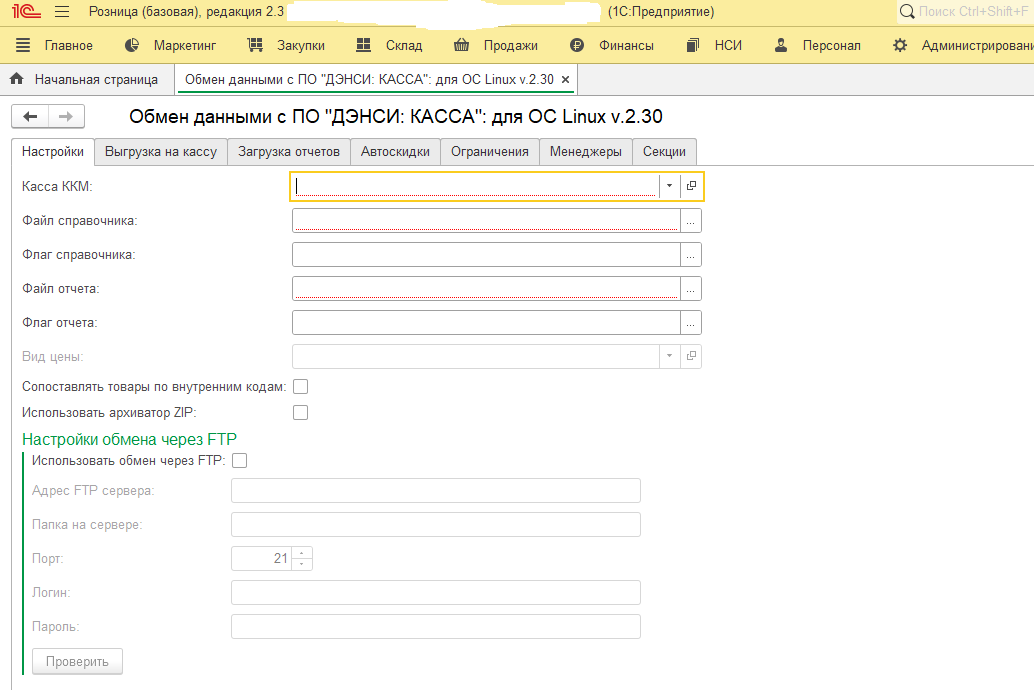Click the Адрес FTP сервера field
The image size is (1034, 690).
coord(436,491)
